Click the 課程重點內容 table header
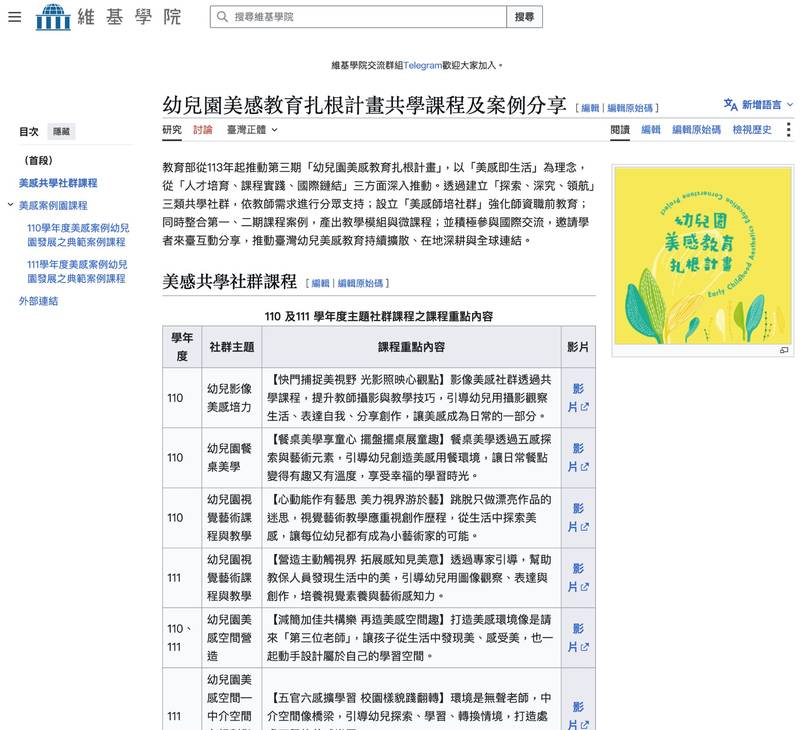 coord(411,347)
